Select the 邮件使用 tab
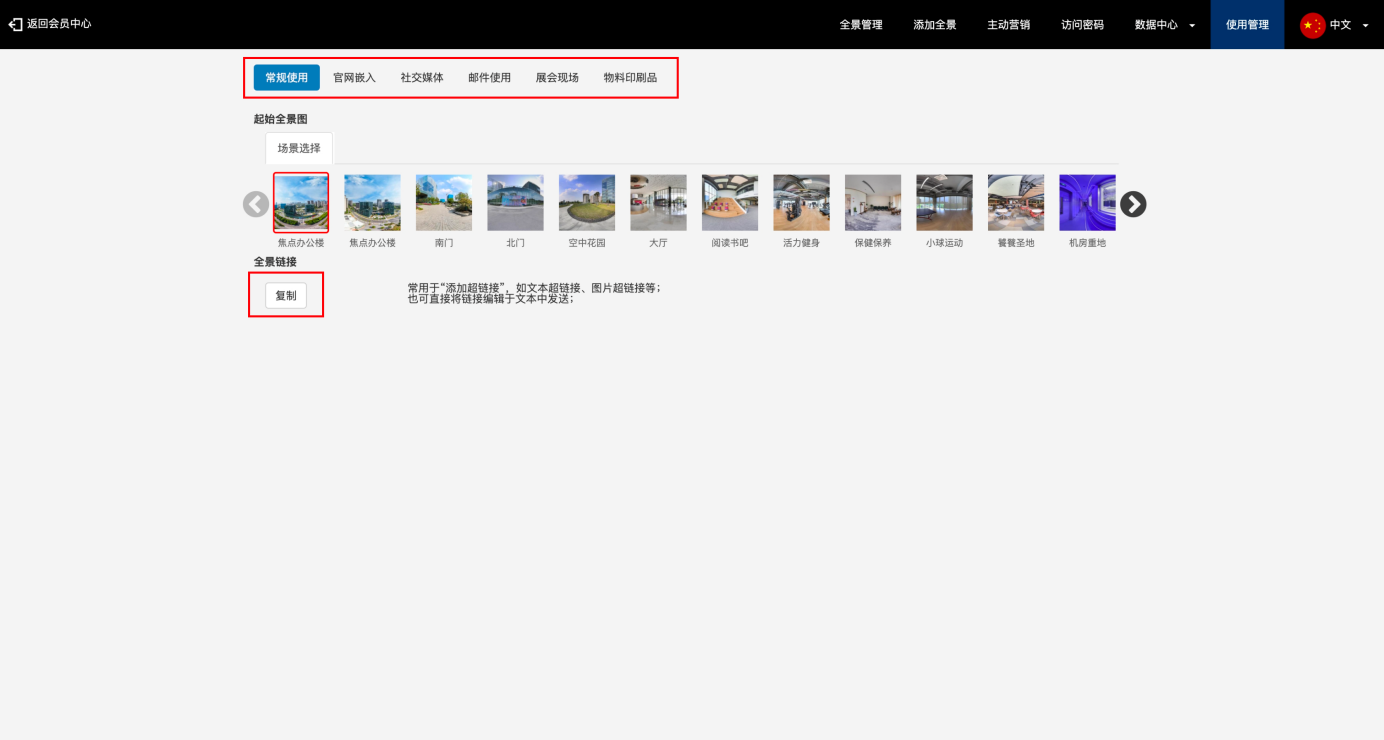 pyautogui.click(x=489, y=78)
